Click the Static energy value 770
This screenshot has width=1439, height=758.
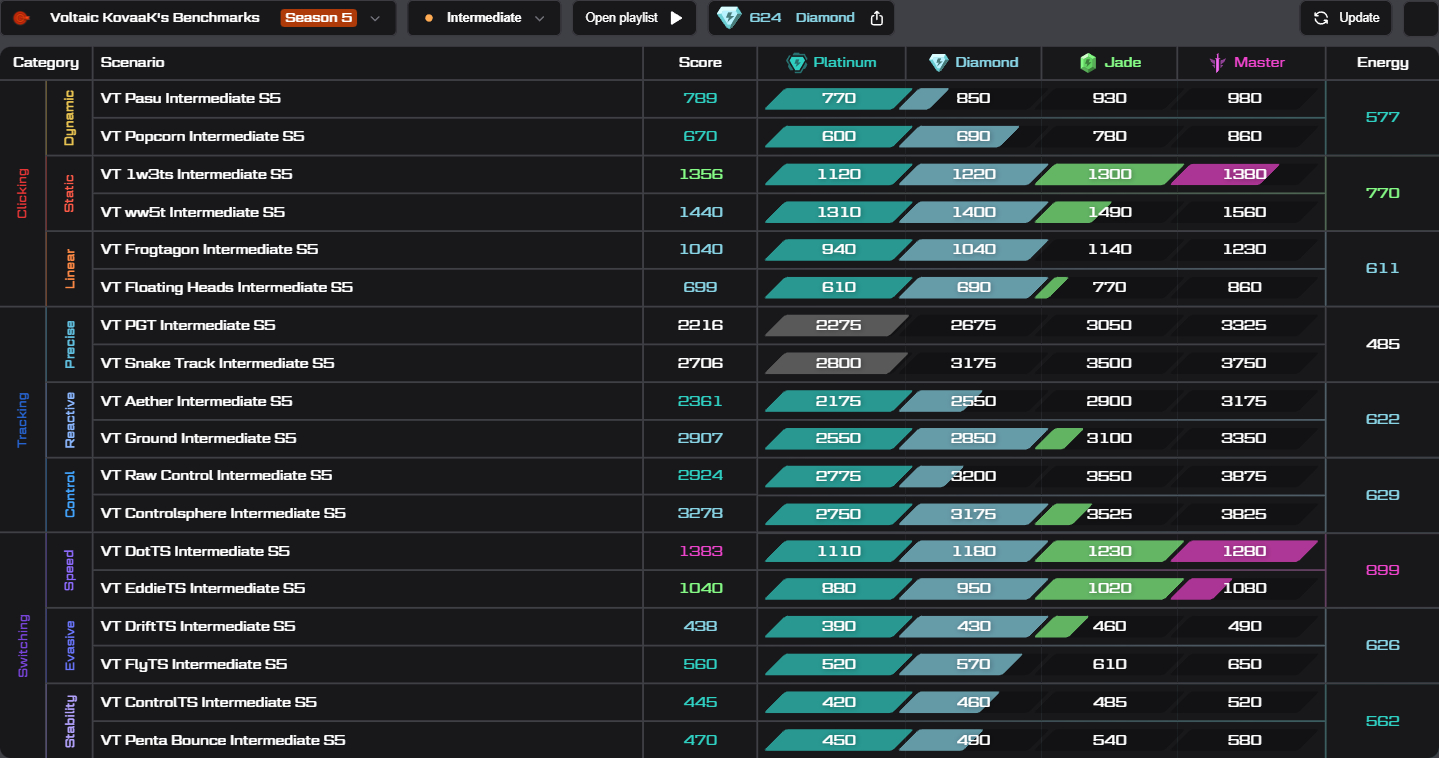(1383, 193)
